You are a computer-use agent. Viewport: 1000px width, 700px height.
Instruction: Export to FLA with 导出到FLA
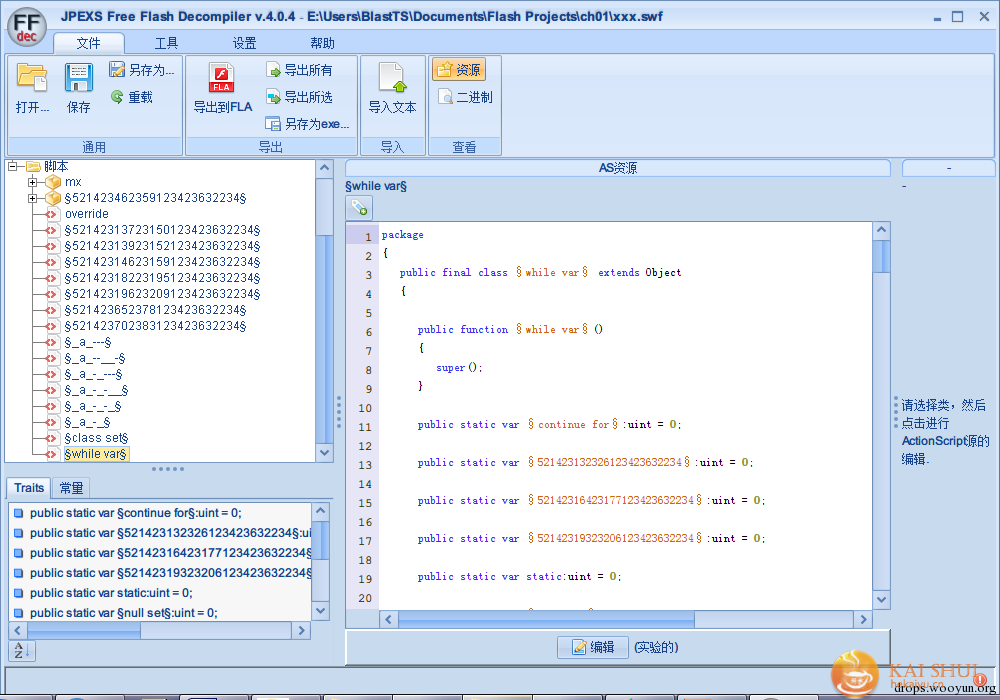[223, 89]
